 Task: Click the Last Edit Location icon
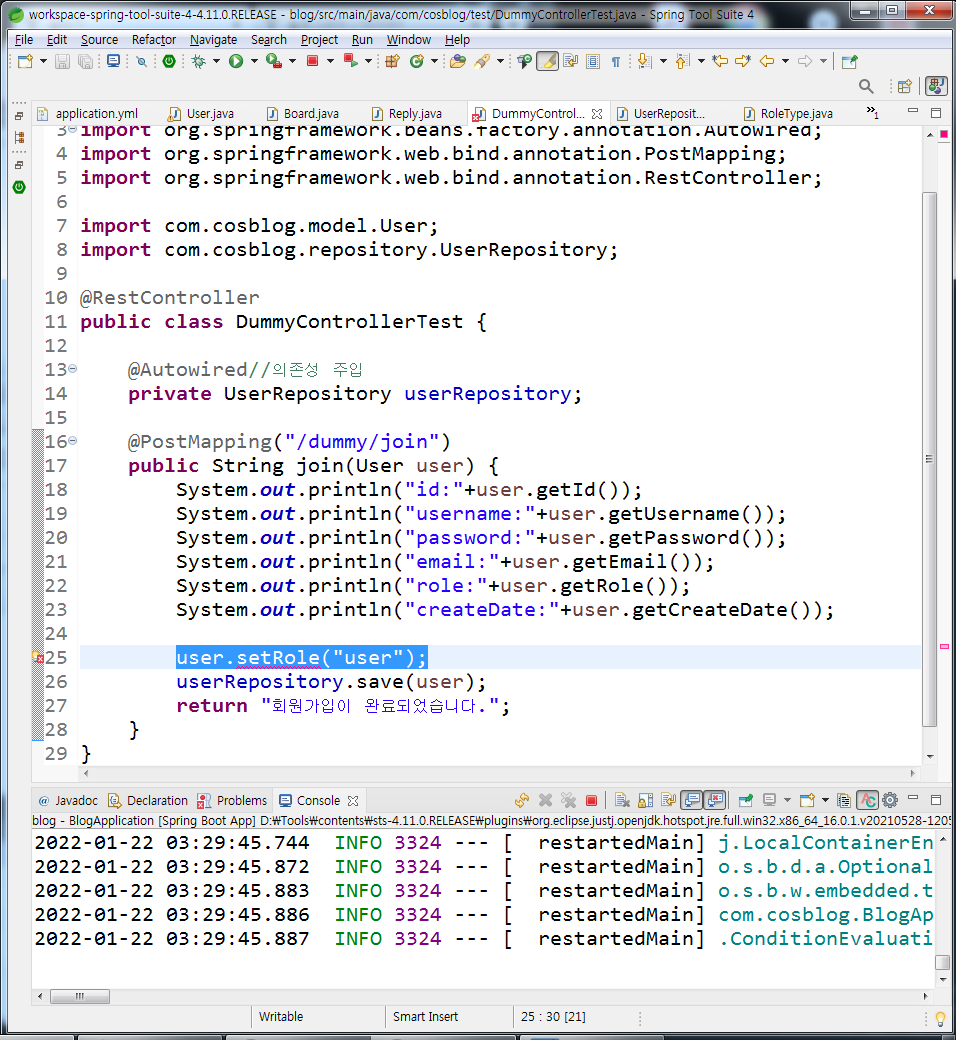720,62
